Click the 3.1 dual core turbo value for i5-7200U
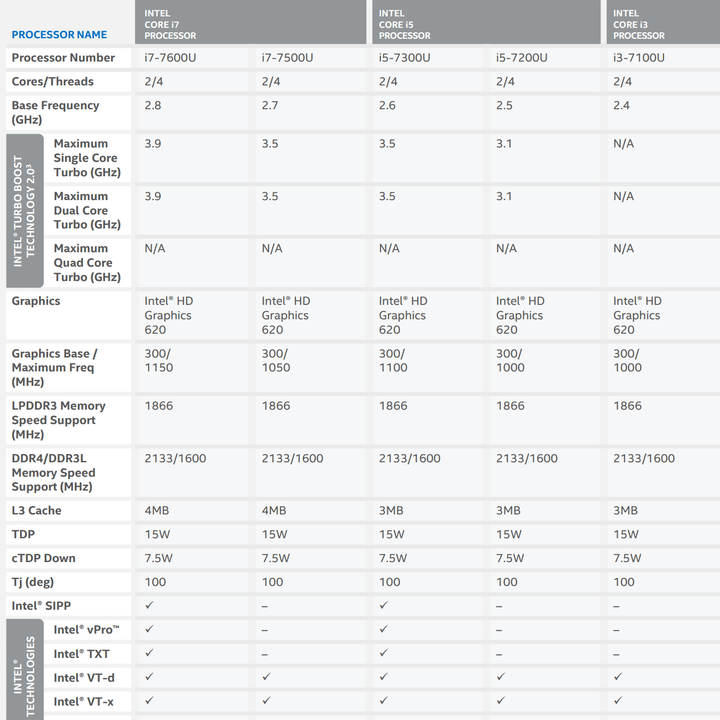The image size is (720, 720). pyautogui.click(x=504, y=197)
